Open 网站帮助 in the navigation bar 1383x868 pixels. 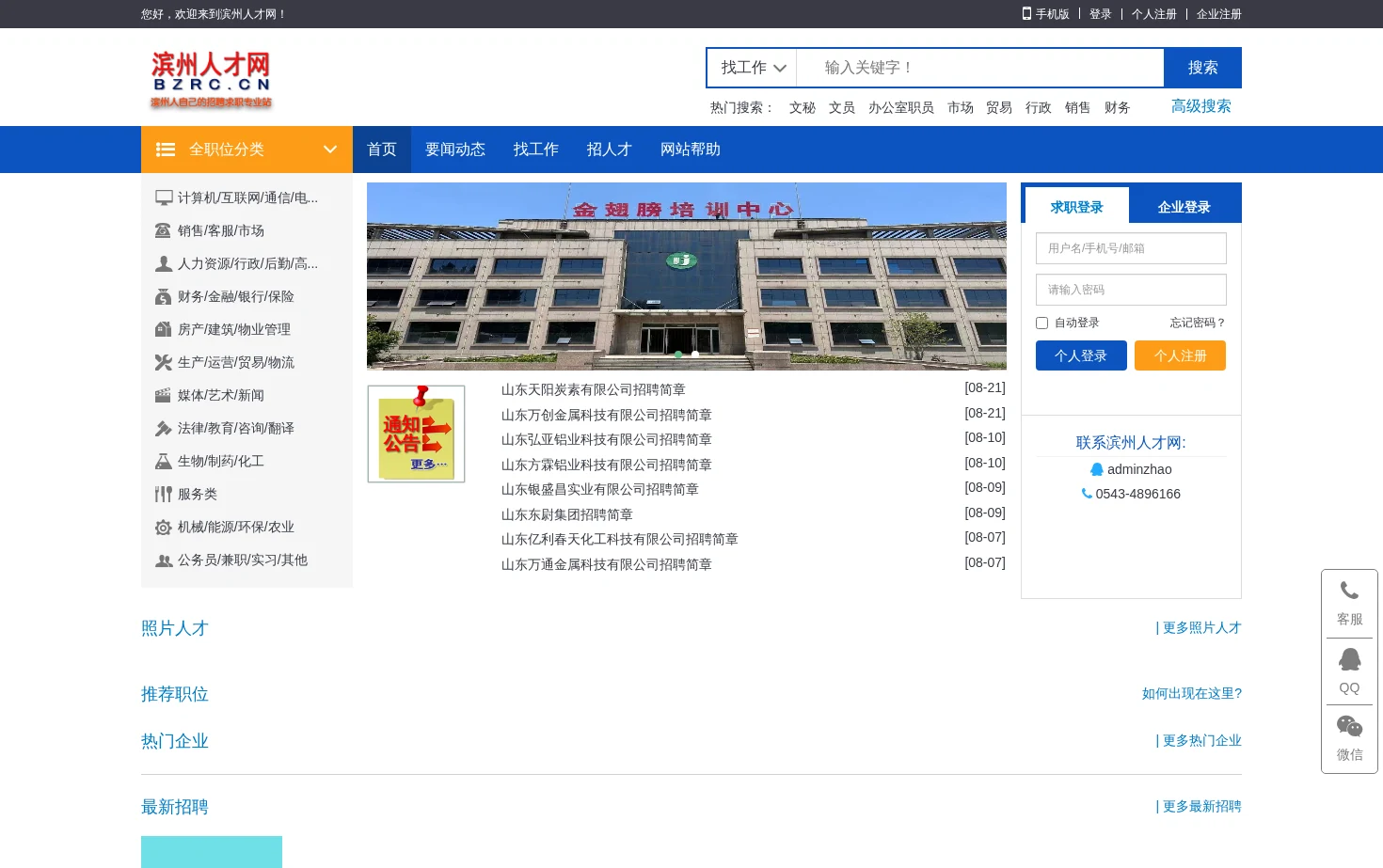(691, 150)
